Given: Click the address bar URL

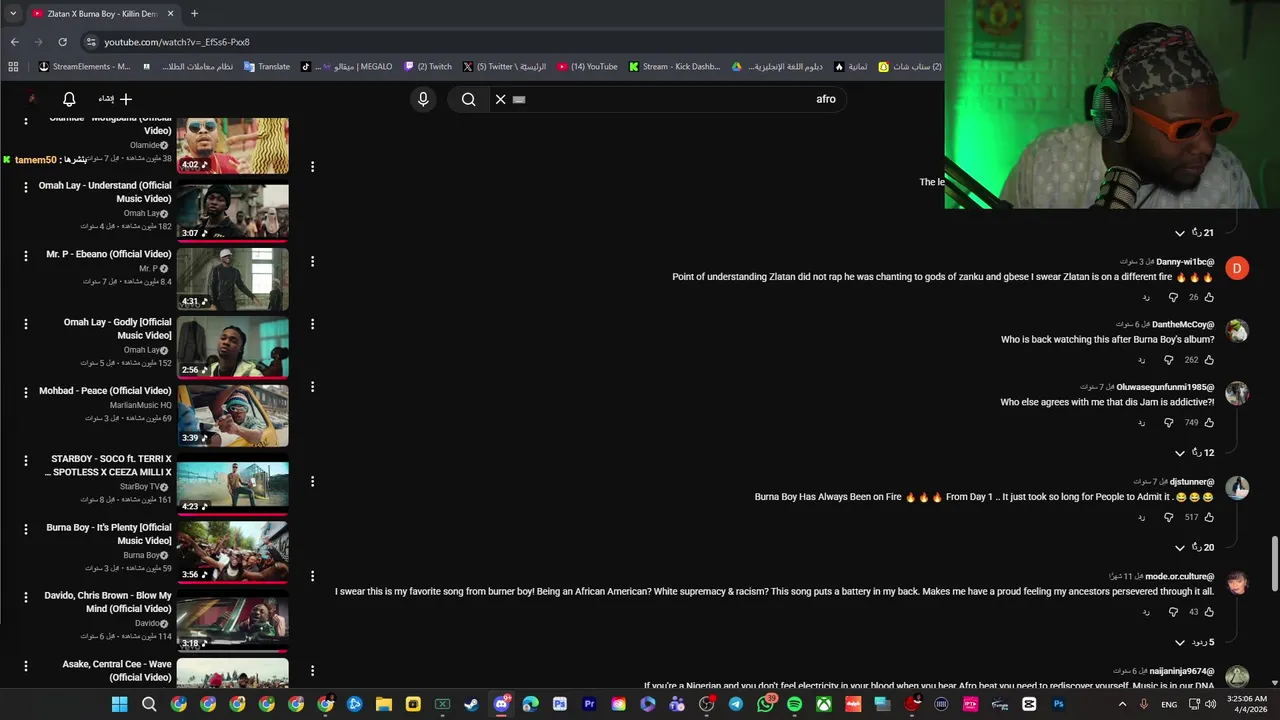Looking at the screenshot, I should tap(177, 42).
